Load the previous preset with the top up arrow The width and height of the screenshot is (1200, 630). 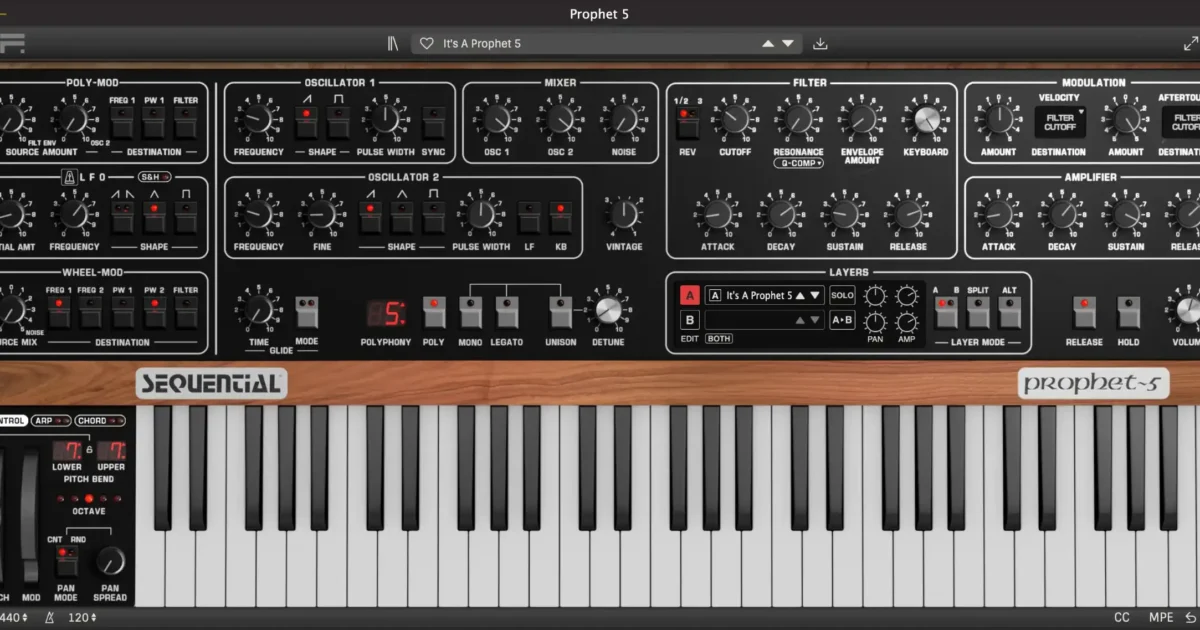(x=768, y=43)
